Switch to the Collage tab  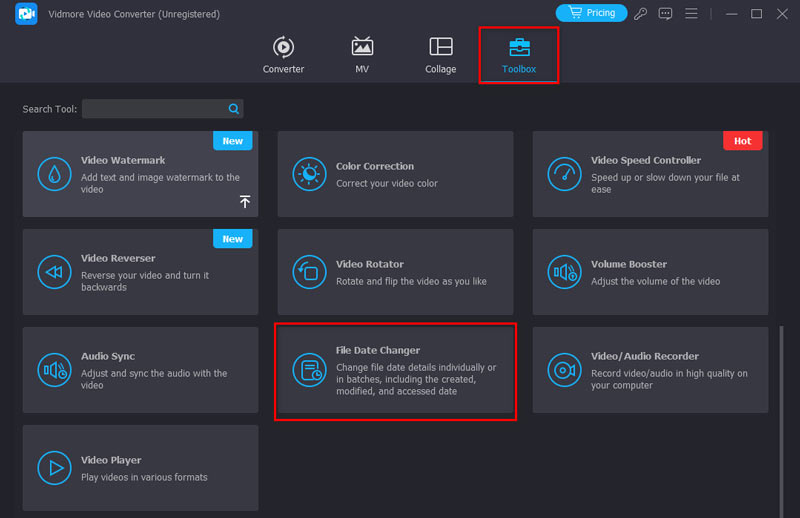click(440, 55)
